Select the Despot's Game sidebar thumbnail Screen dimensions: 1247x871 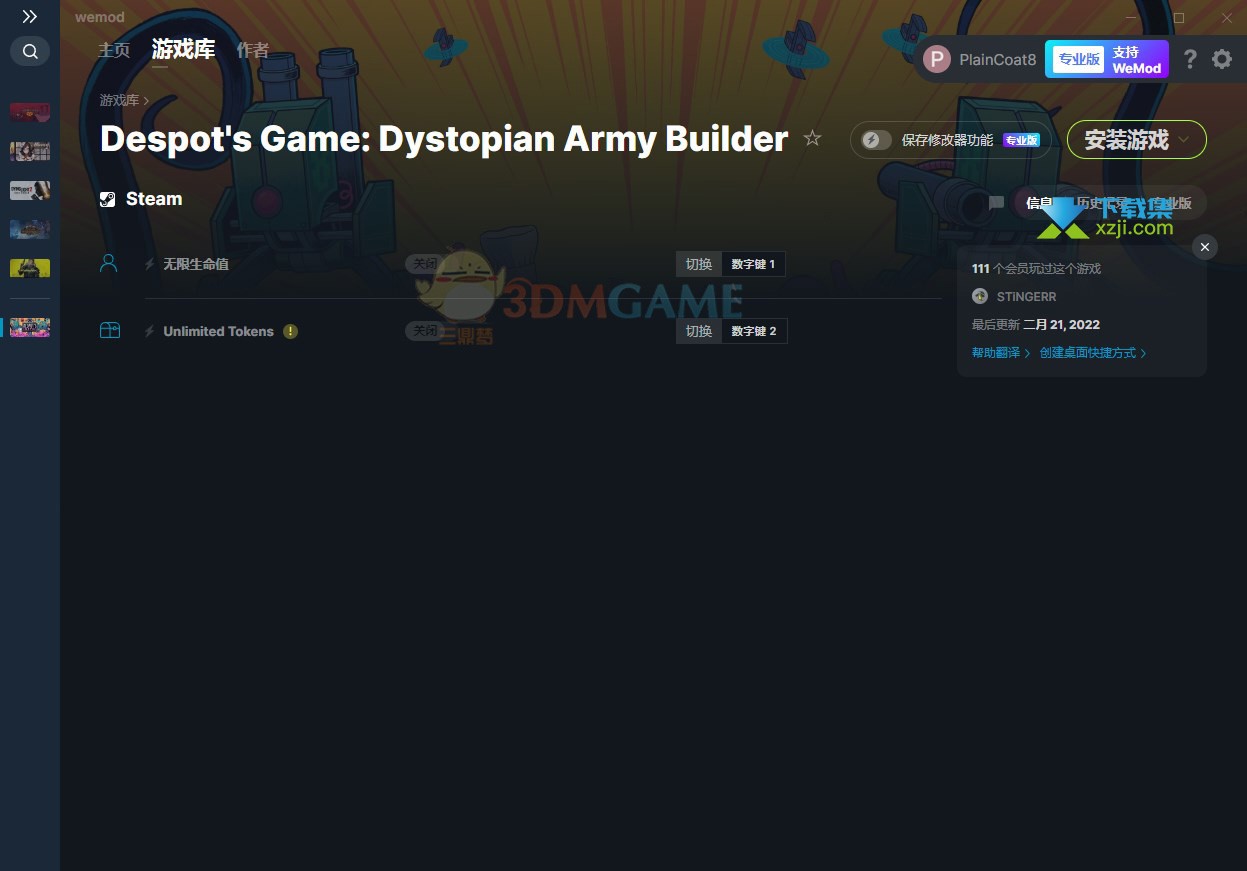point(30,327)
